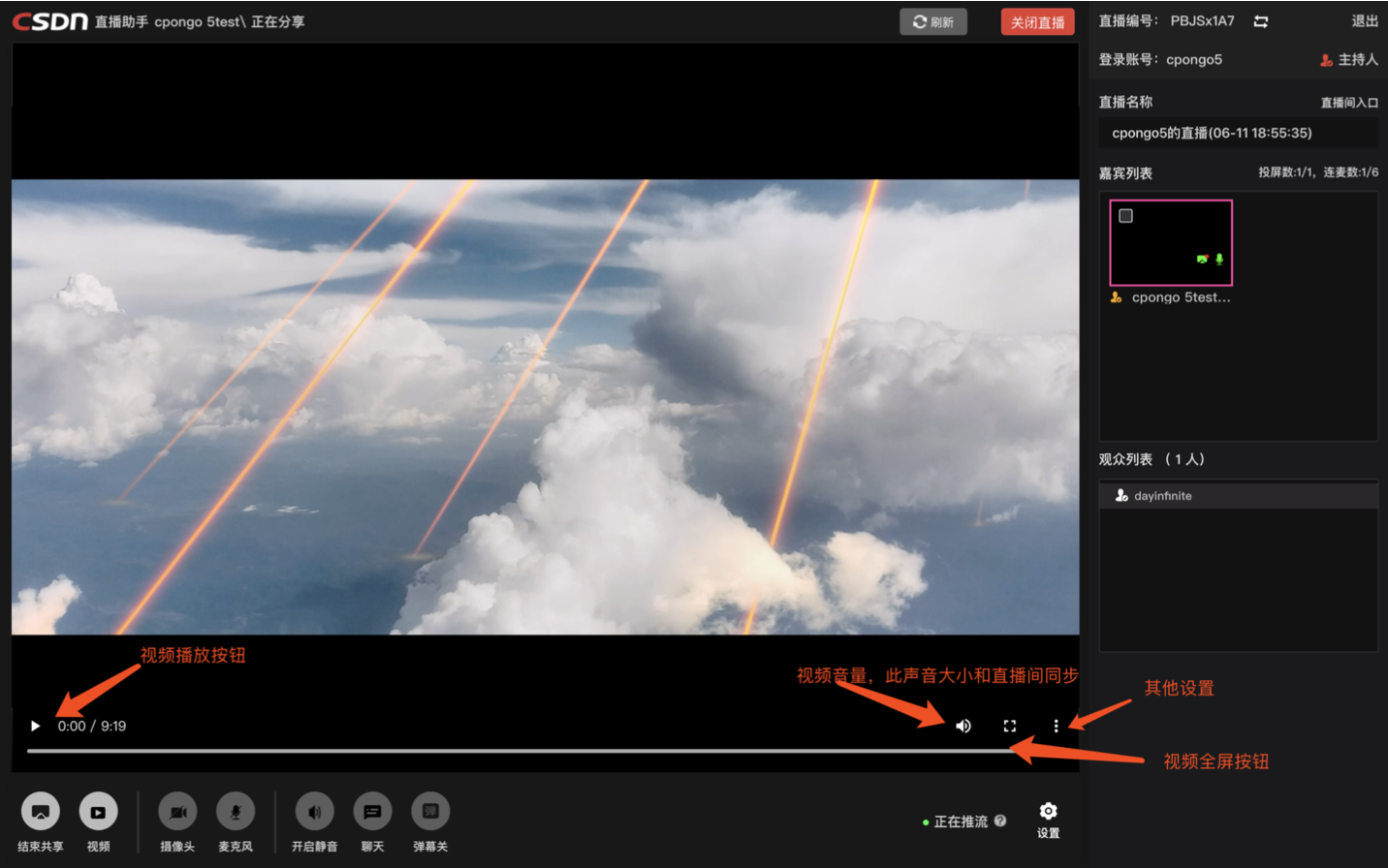Click the swap icon beside the live ID
Viewport: 1388px width, 868px height.
point(1261,21)
